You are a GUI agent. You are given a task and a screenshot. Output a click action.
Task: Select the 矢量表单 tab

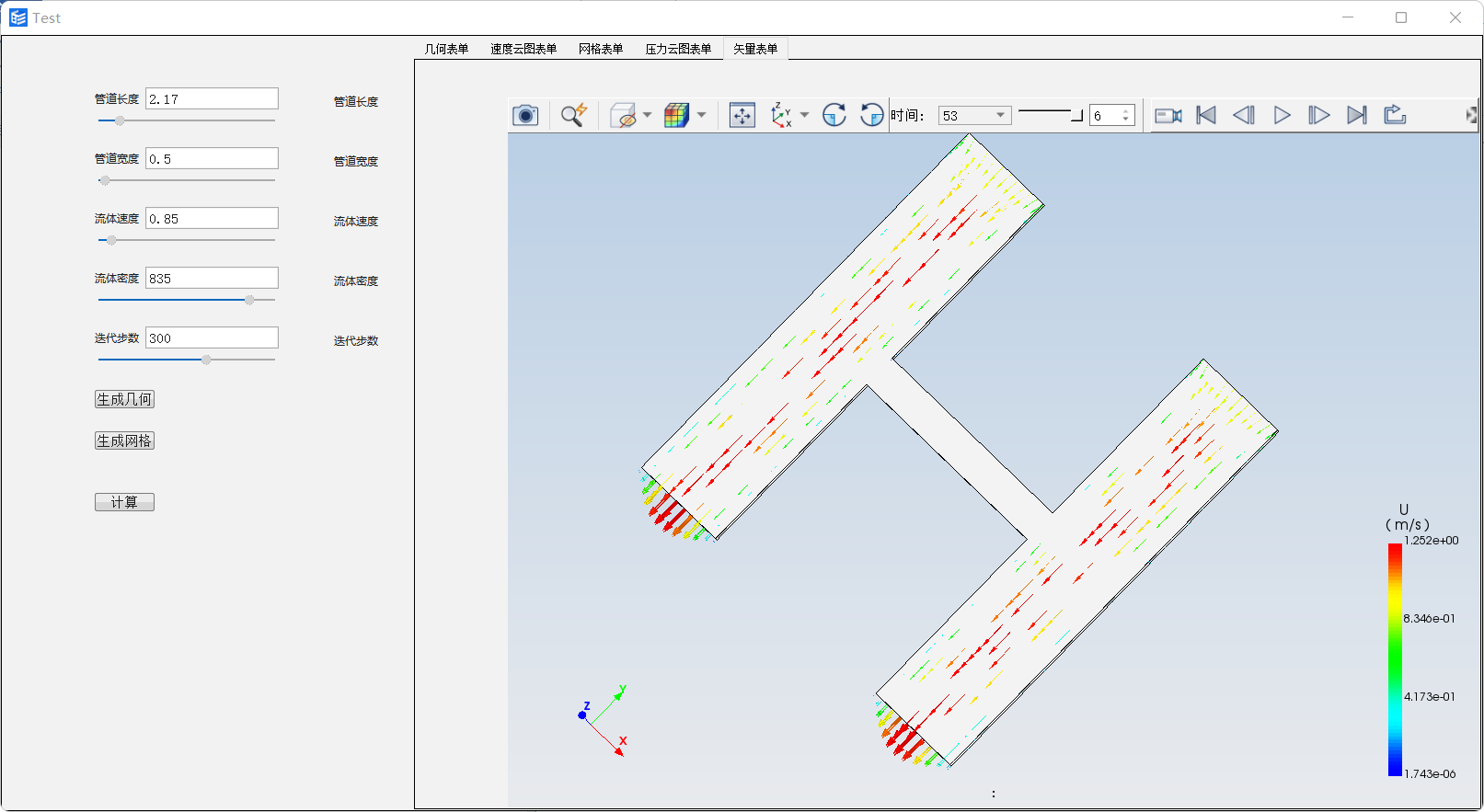[x=755, y=49]
